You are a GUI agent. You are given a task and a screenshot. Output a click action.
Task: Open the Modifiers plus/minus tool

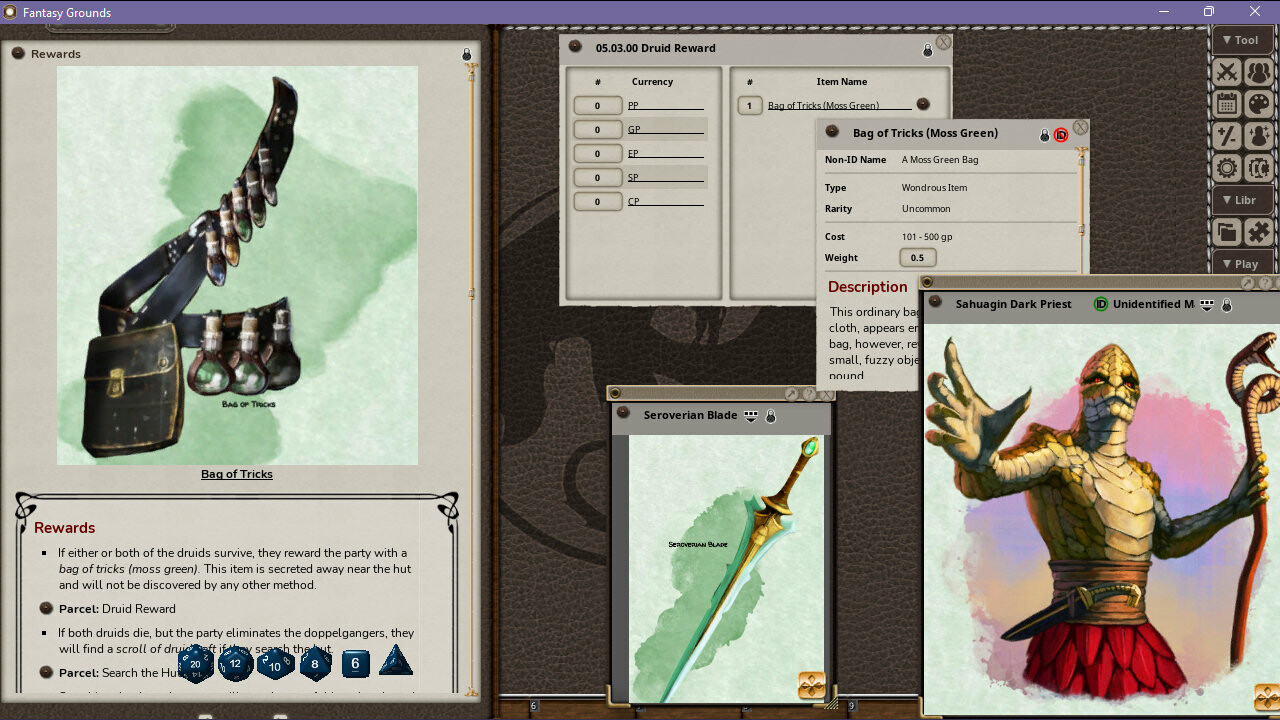pos(1226,136)
